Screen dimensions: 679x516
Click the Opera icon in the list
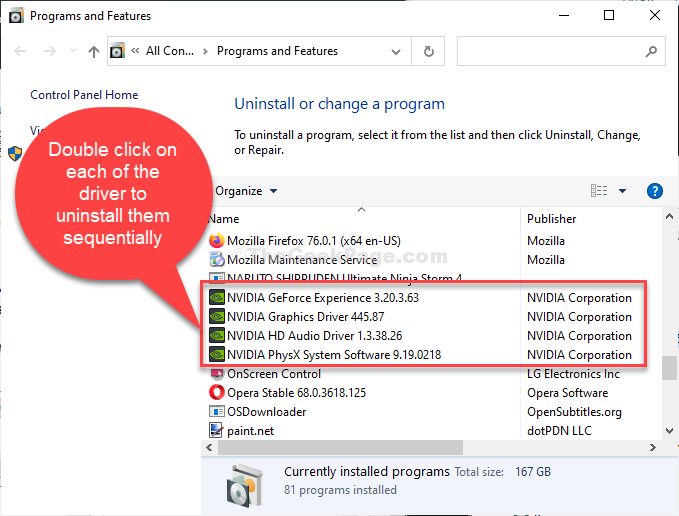coord(217,393)
